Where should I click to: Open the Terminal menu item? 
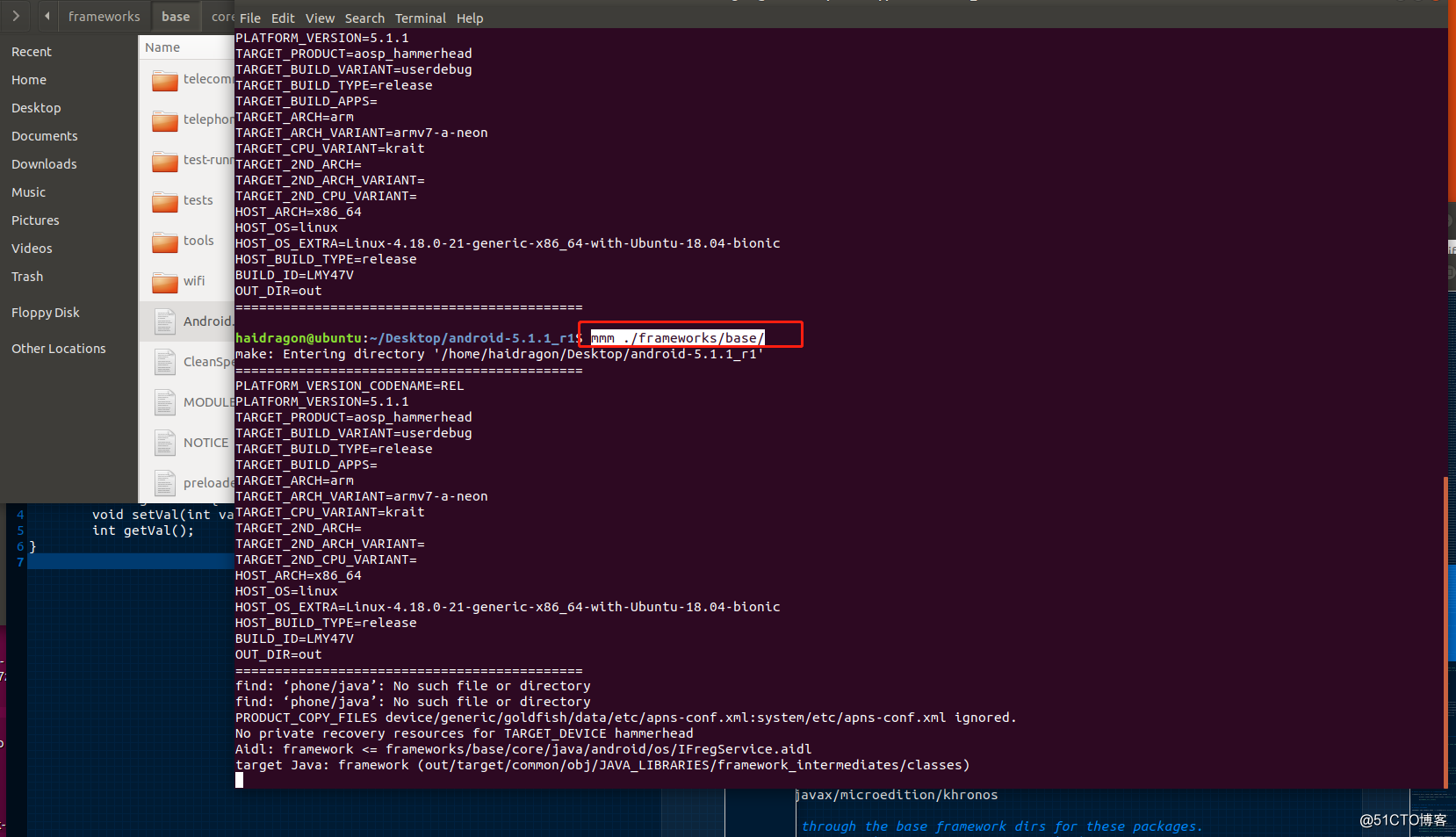pos(421,18)
